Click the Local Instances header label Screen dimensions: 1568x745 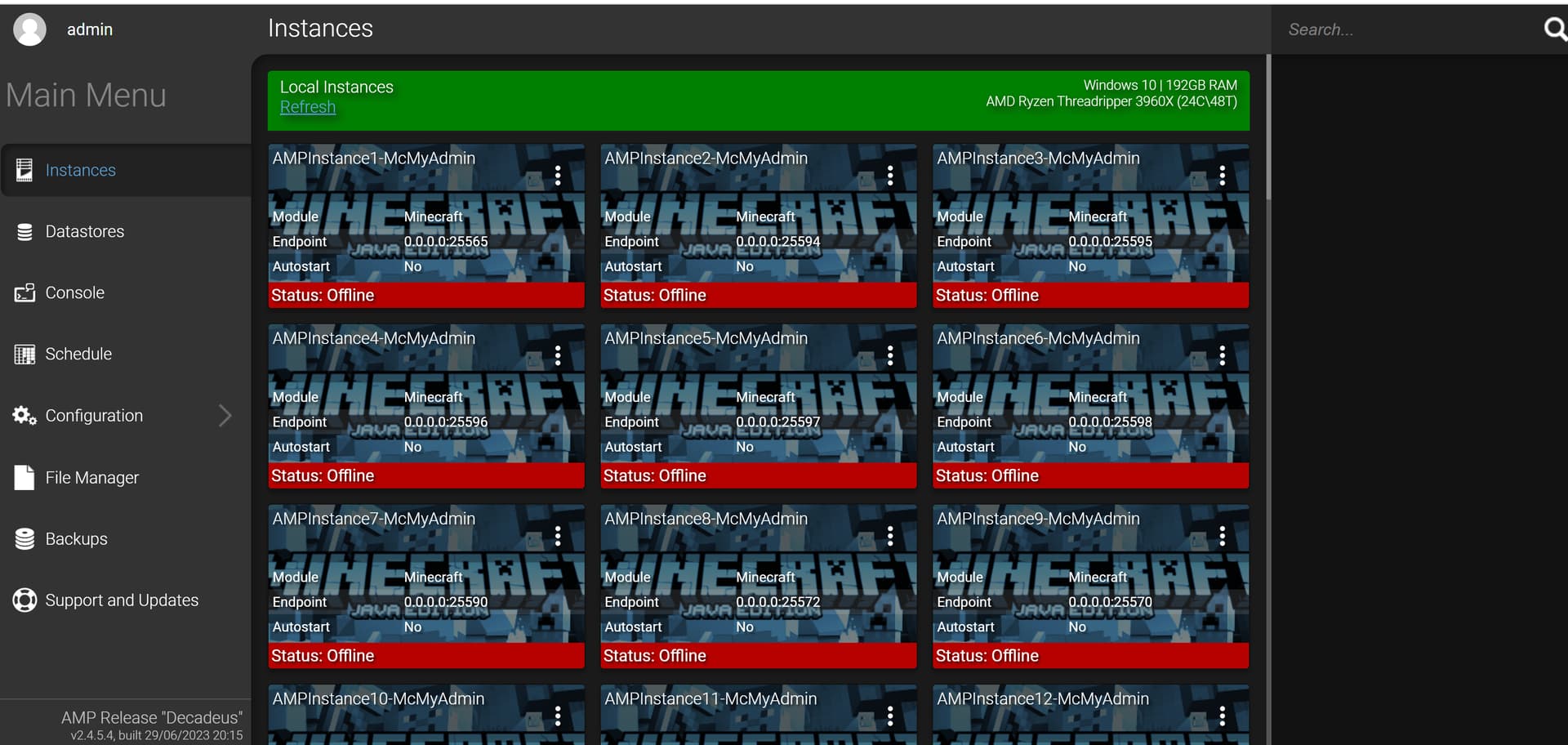pyautogui.click(x=336, y=87)
